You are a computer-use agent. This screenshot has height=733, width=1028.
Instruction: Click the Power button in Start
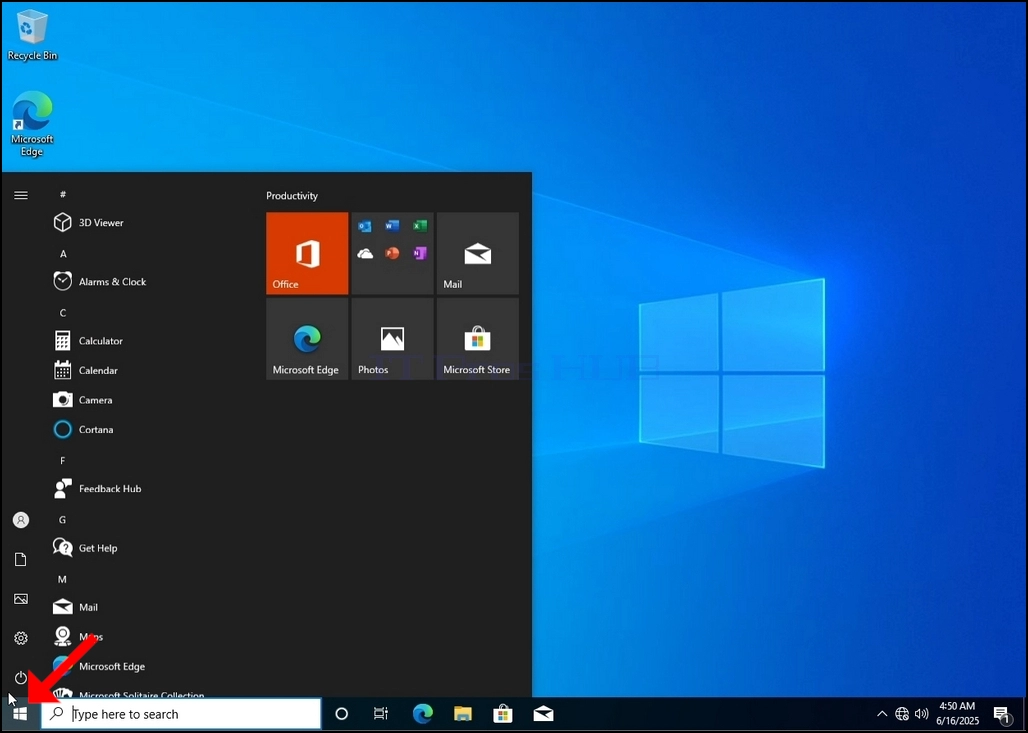[x=21, y=677]
